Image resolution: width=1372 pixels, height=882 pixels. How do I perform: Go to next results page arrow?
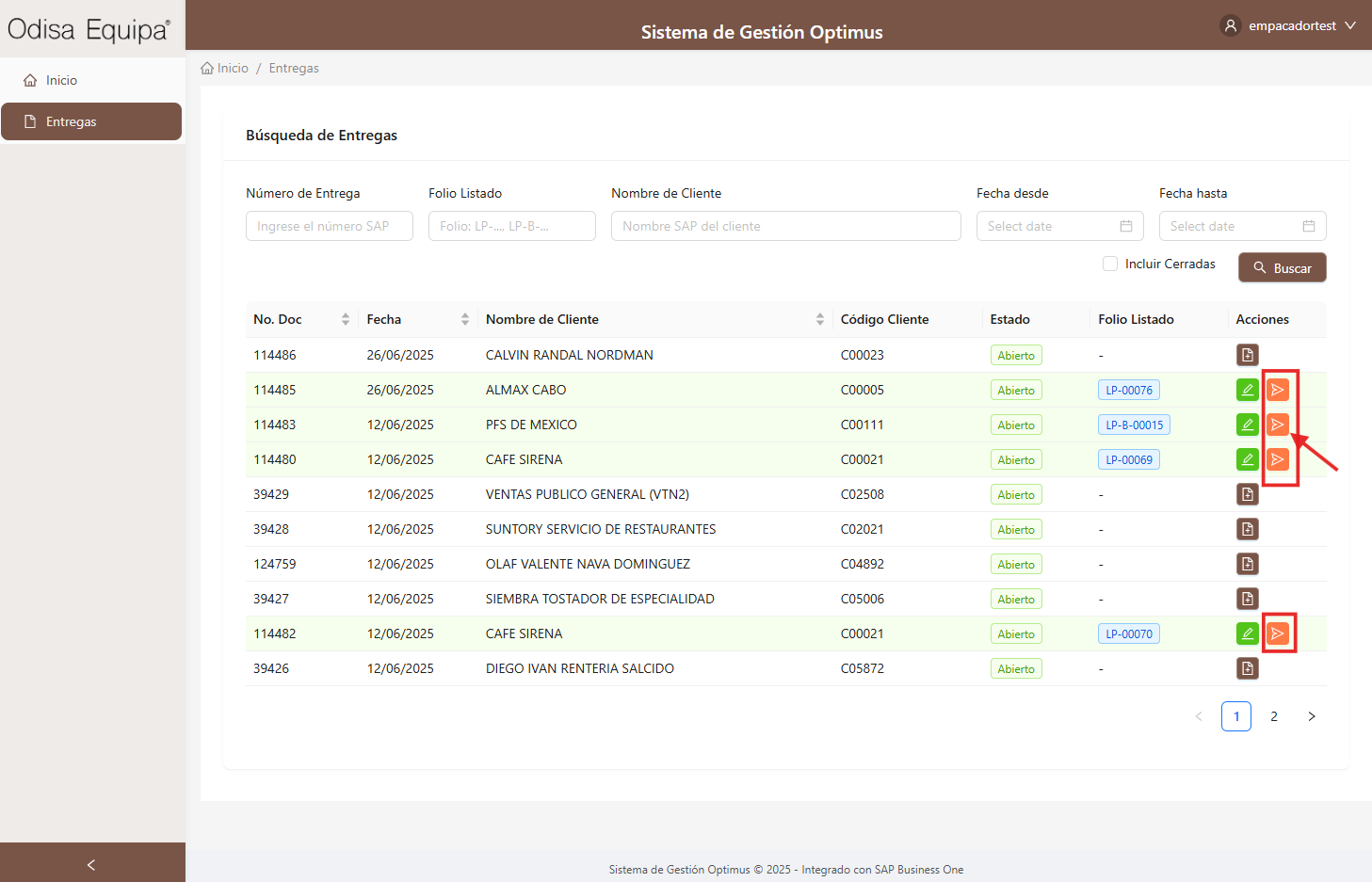(1312, 716)
